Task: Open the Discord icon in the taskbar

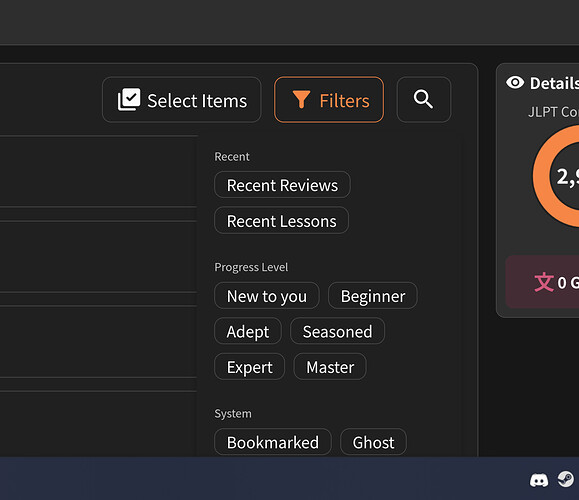Action: pos(539,480)
